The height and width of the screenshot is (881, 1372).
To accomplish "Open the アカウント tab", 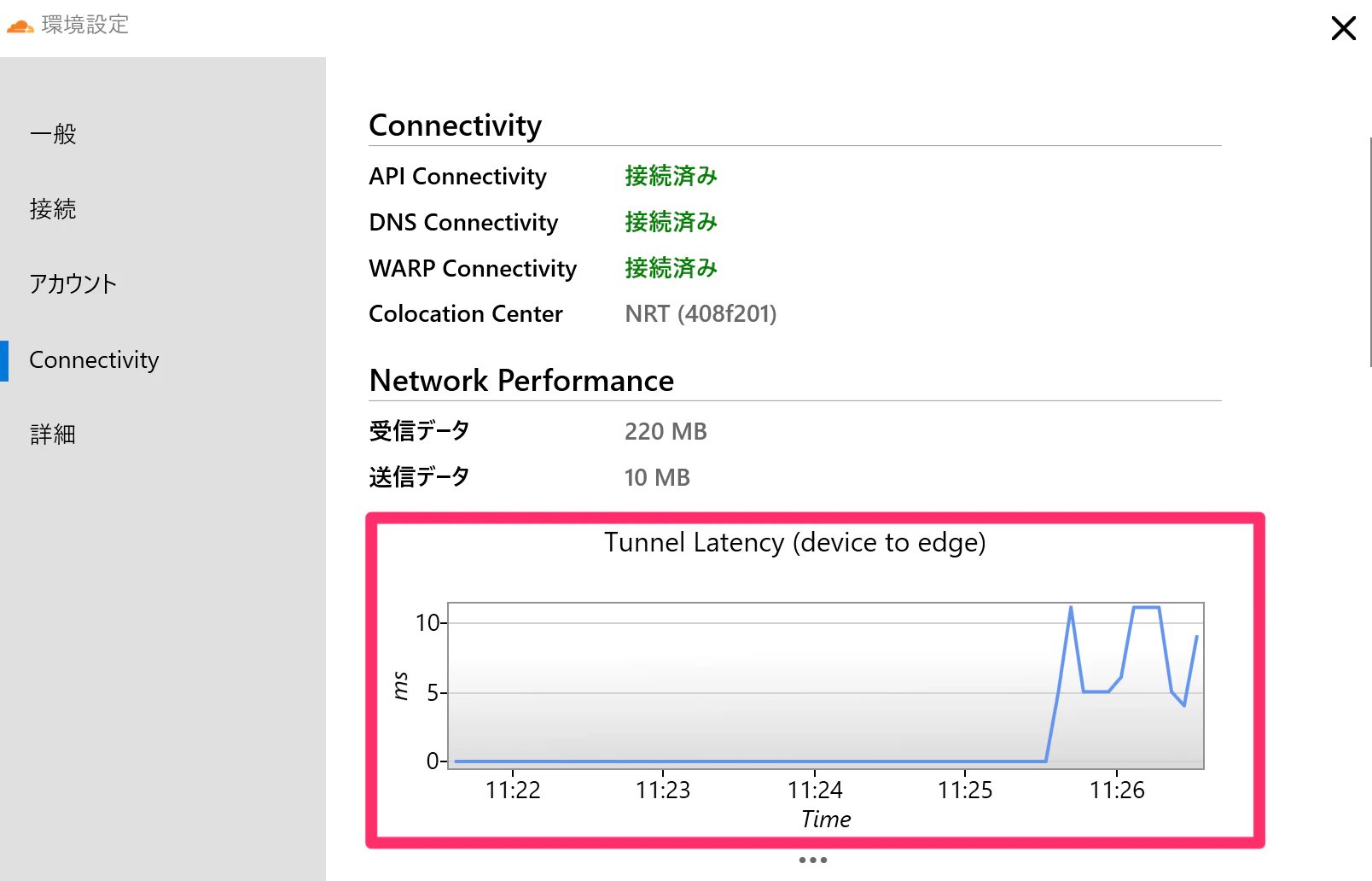I will tap(73, 284).
